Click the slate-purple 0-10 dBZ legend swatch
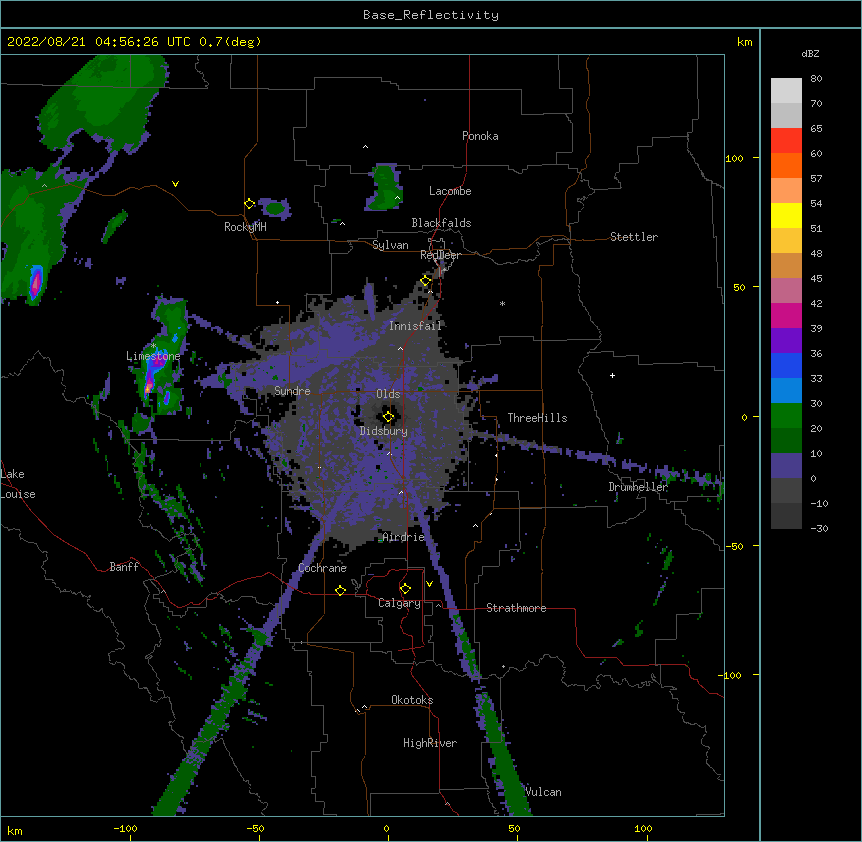The image size is (862, 842). [x=786, y=466]
